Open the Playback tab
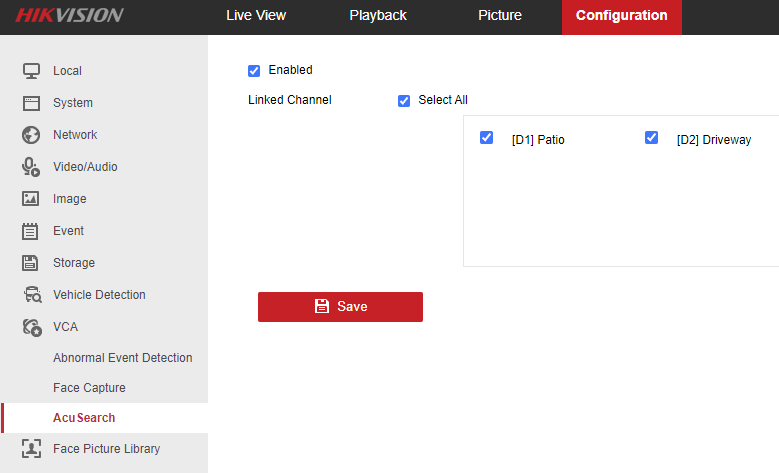 tap(378, 16)
